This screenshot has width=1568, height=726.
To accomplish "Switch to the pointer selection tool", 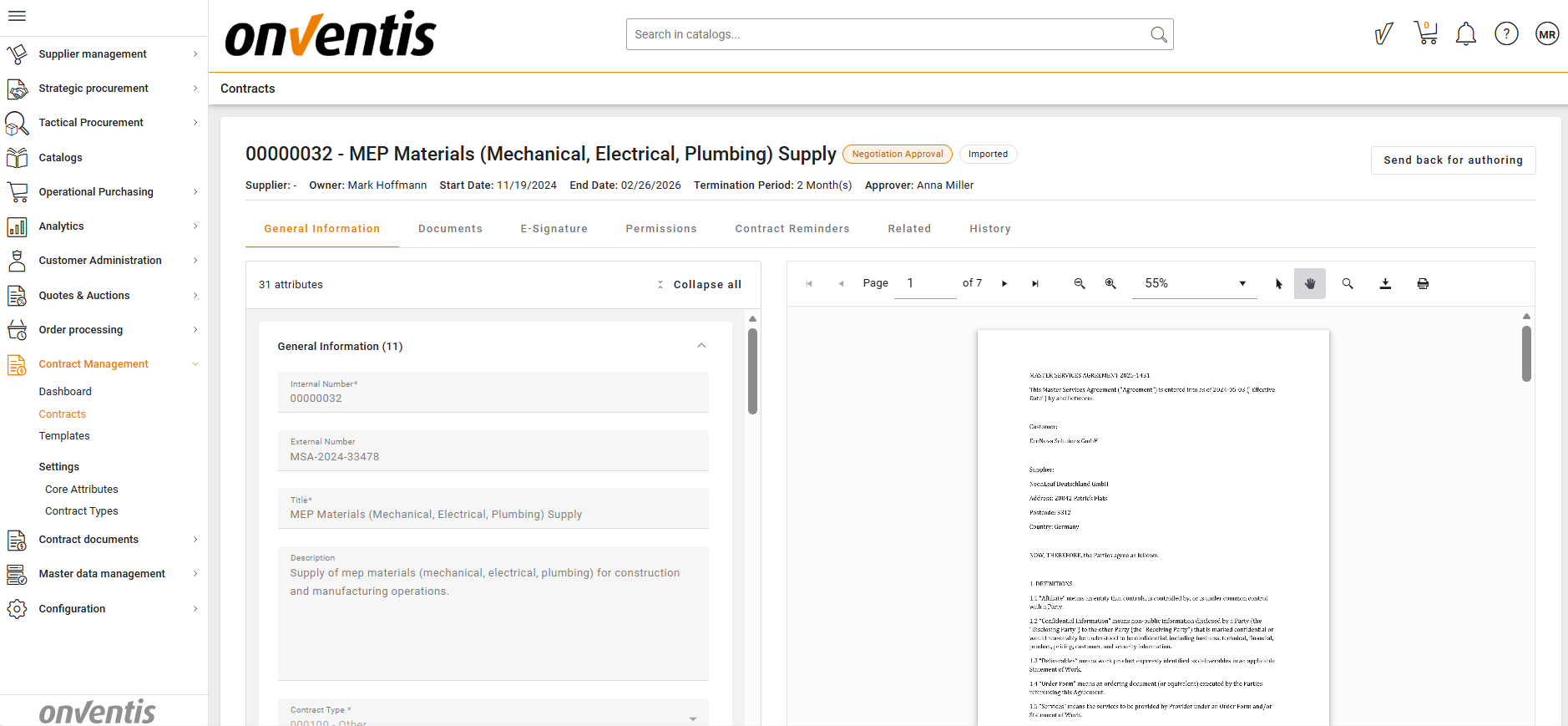I will coord(1278,284).
